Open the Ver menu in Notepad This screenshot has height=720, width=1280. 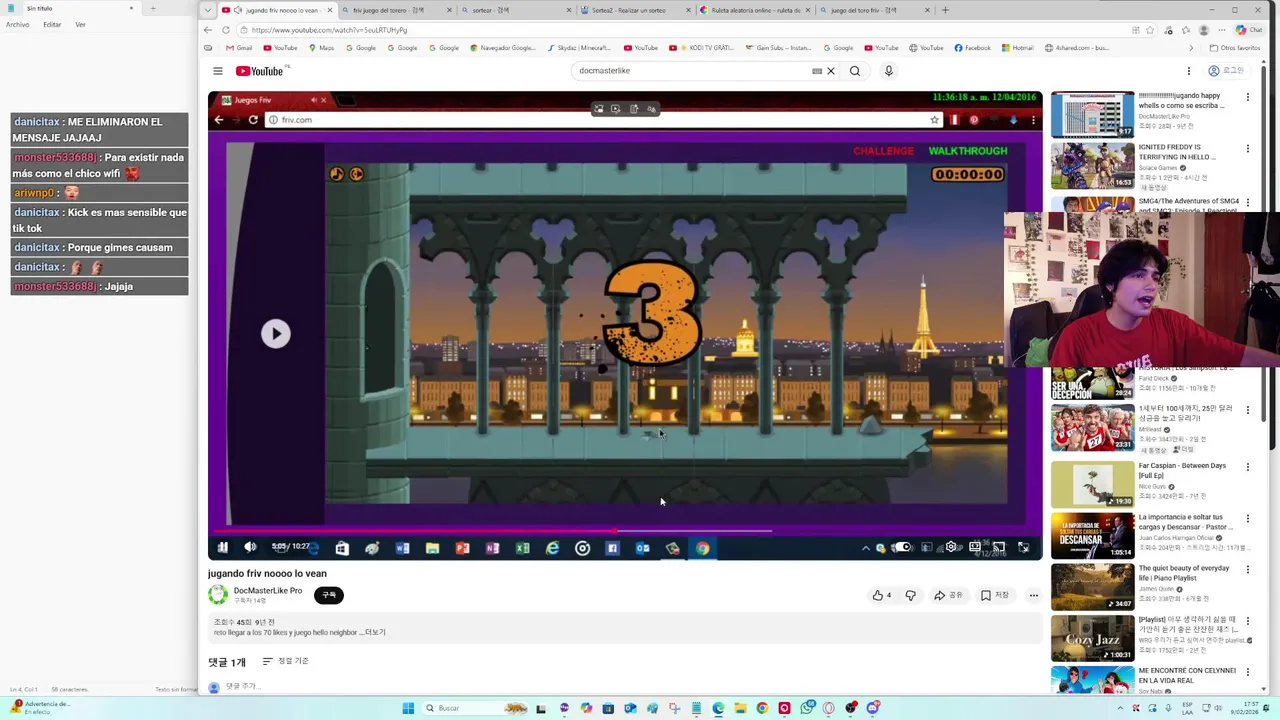pos(80,24)
